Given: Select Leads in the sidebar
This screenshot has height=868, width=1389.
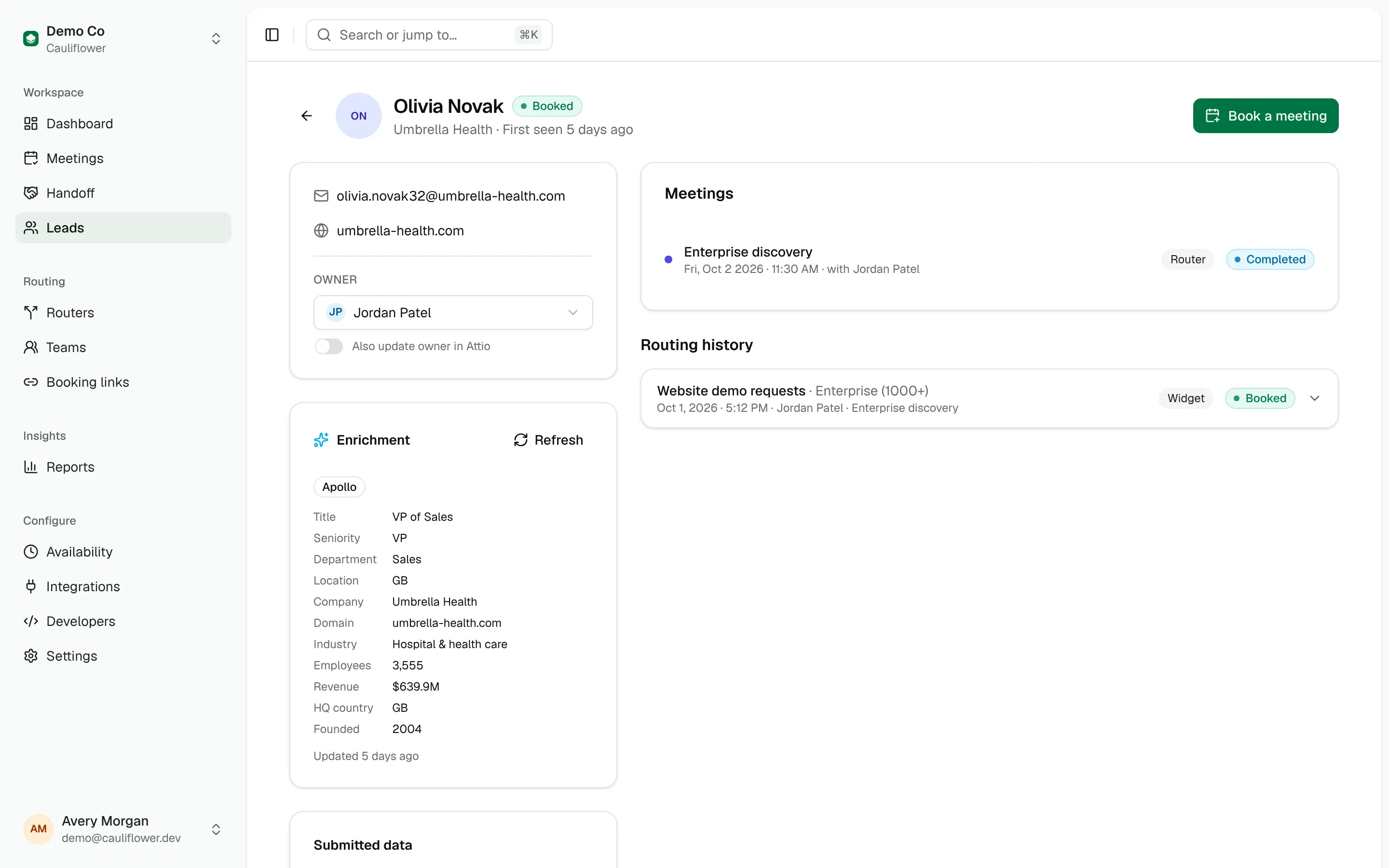Looking at the screenshot, I should pos(123,228).
